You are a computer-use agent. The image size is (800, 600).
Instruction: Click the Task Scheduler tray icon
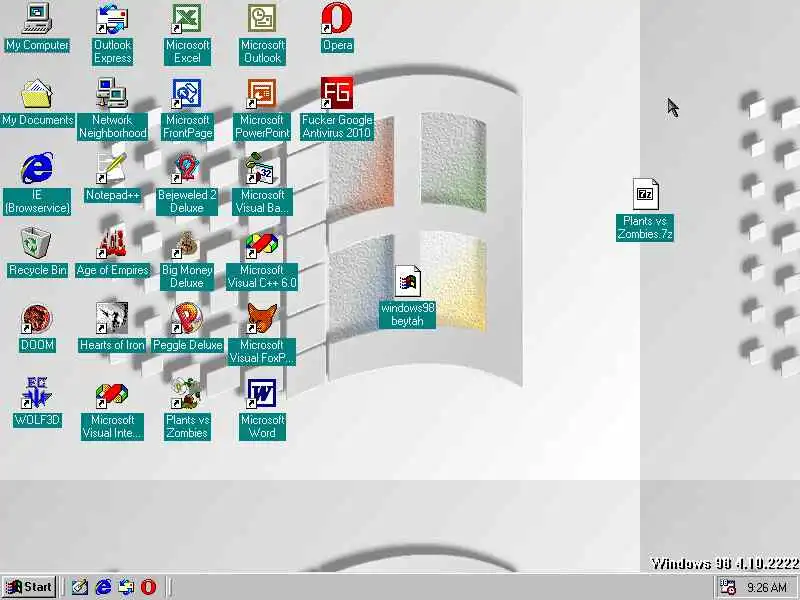pos(728,587)
